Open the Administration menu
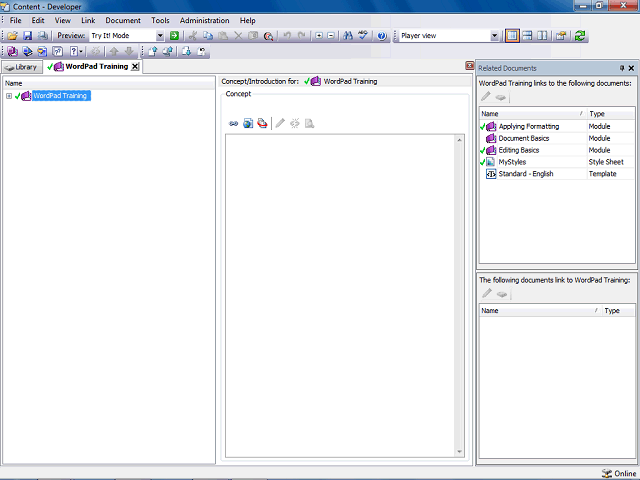Image resolution: width=640 pixels, height=480 pixels. pyautogui.click(x=204, y=20)
